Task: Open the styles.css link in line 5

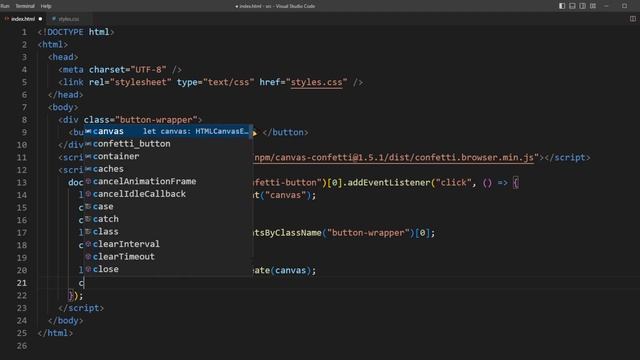Action: [x=316, y=82]
